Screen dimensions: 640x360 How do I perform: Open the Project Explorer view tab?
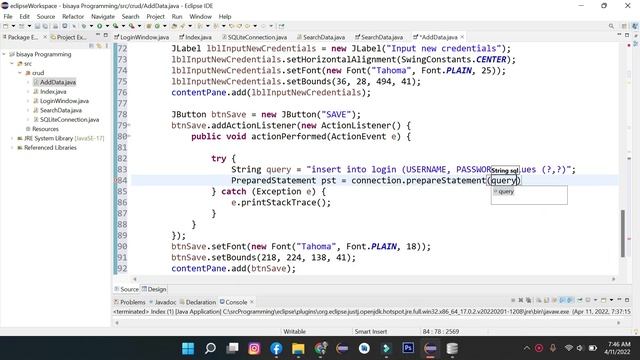[x=69, y=37]
